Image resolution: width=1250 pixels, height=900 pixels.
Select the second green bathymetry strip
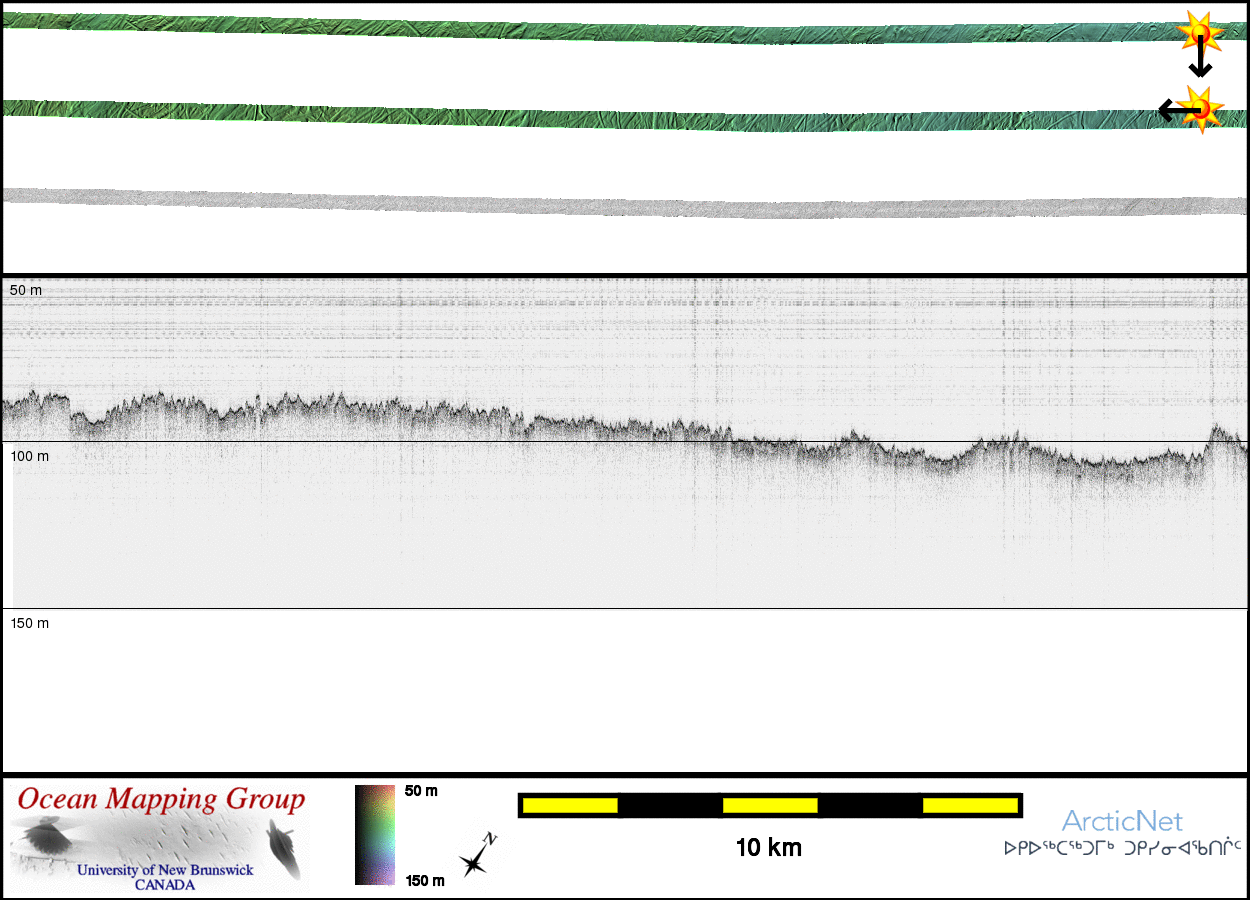pyautogui.click(x=600, y=116)
